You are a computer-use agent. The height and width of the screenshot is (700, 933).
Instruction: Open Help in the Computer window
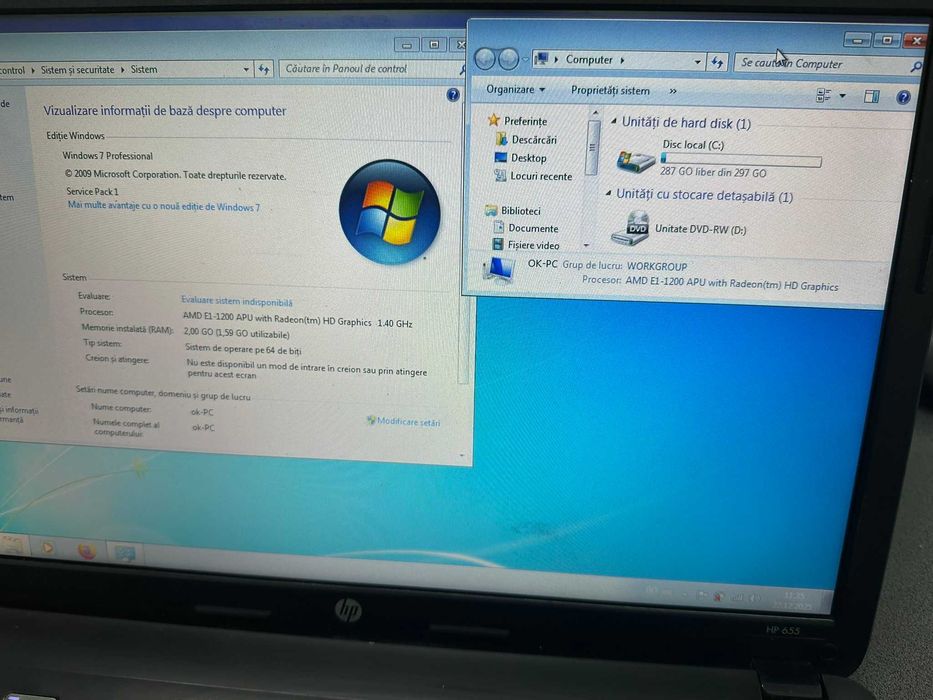click(x=903, y=97)
